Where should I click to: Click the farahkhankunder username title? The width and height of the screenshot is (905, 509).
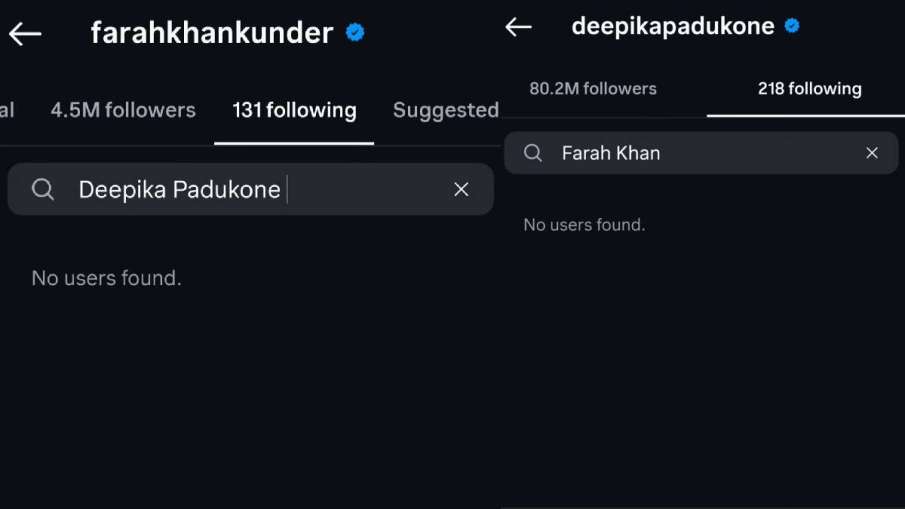click(x=211, y=33)
